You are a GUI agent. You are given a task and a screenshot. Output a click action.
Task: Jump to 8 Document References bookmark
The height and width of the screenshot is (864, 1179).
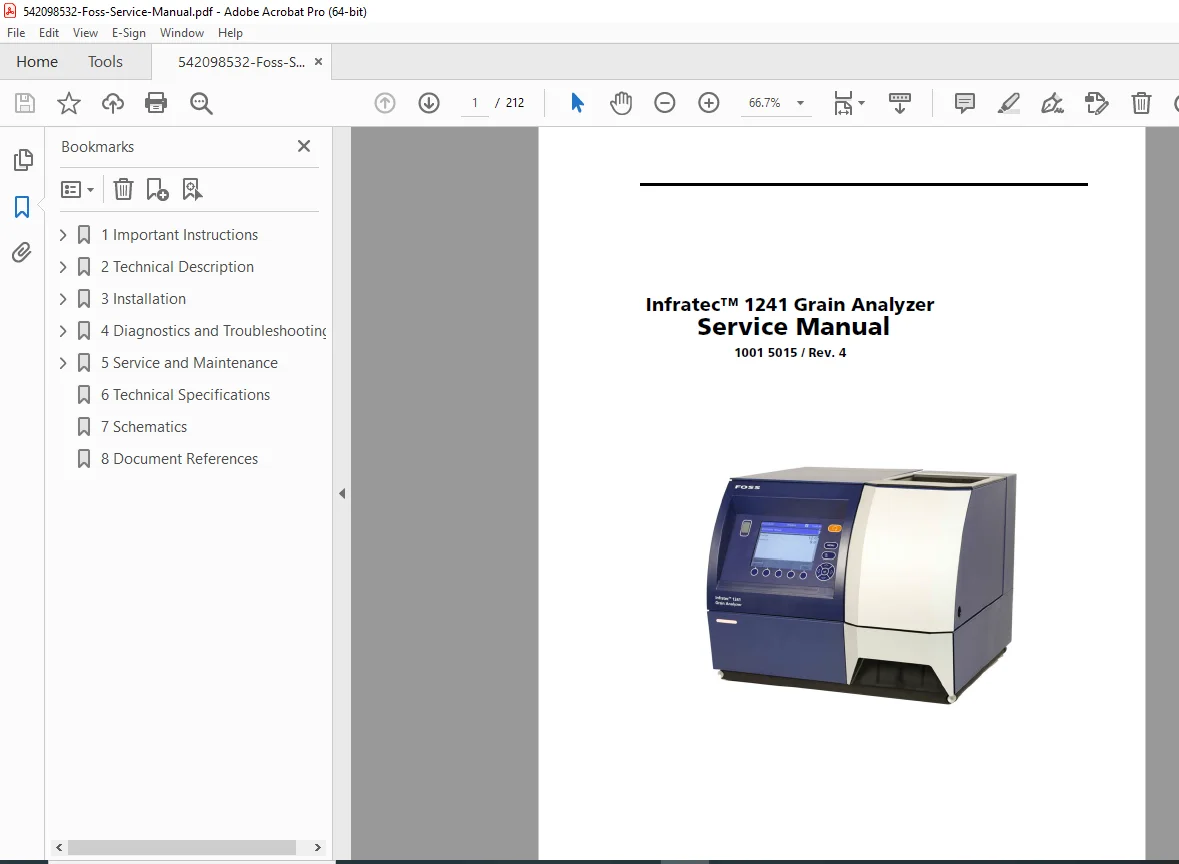point(179,459)
